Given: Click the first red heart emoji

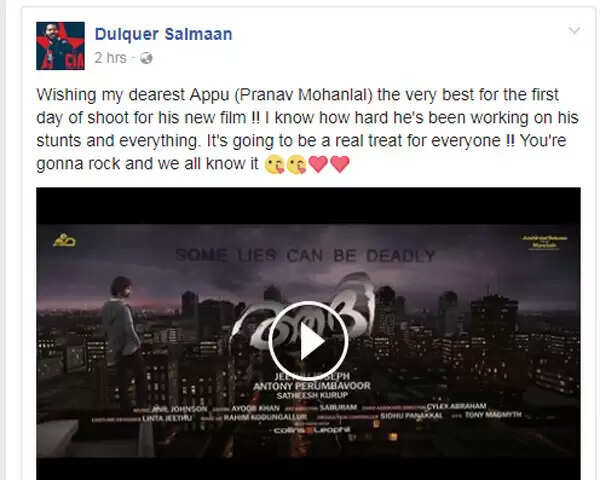Looking at the screenshot, I should (x=318, y=164).
